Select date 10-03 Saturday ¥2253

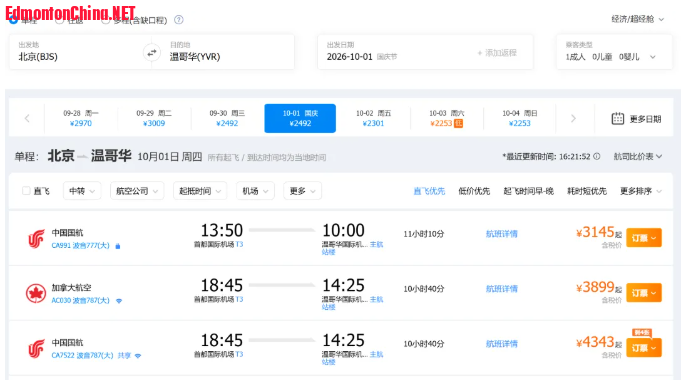[446, 118]
